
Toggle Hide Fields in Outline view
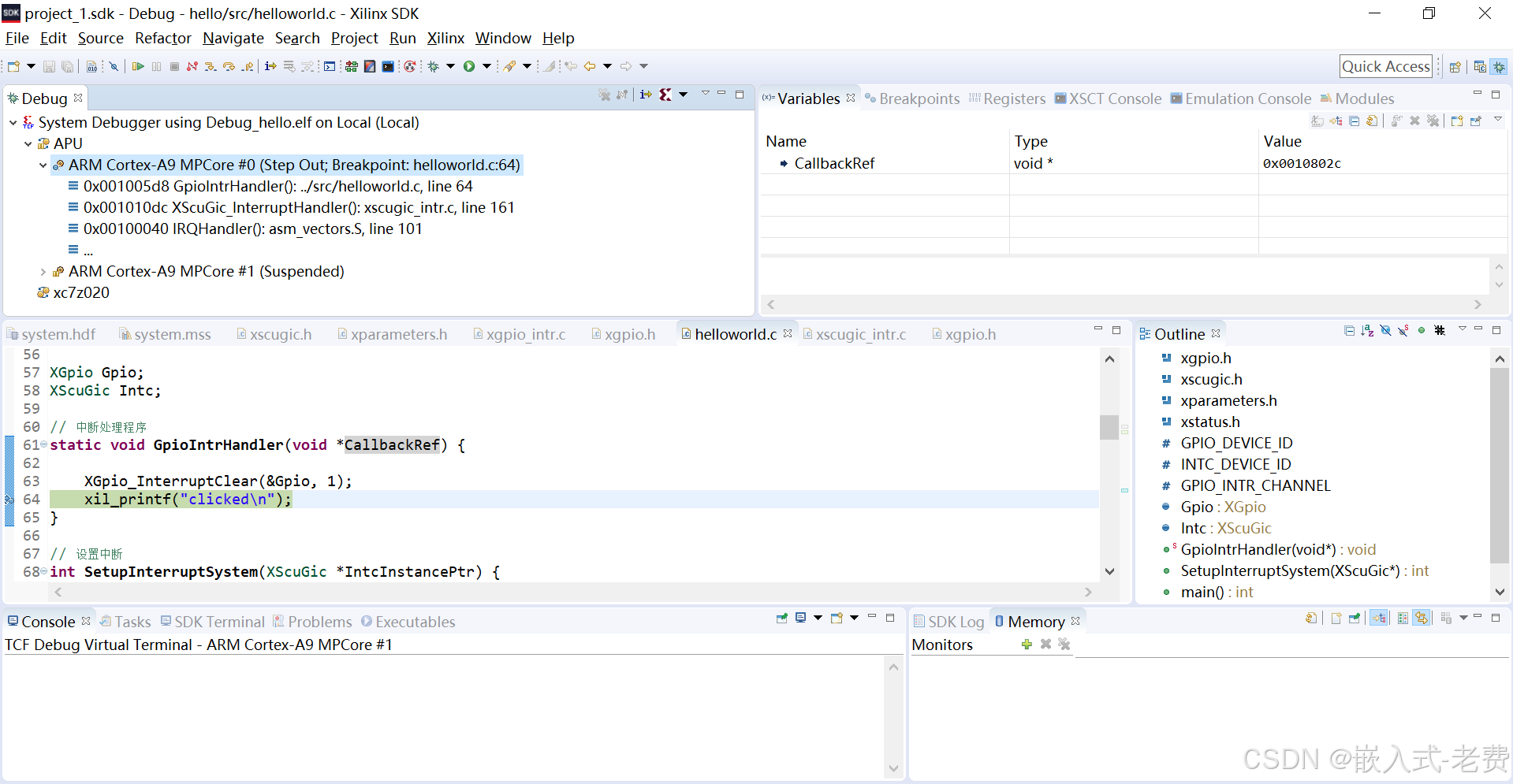pyautogui.click(x=1385, y=330)
